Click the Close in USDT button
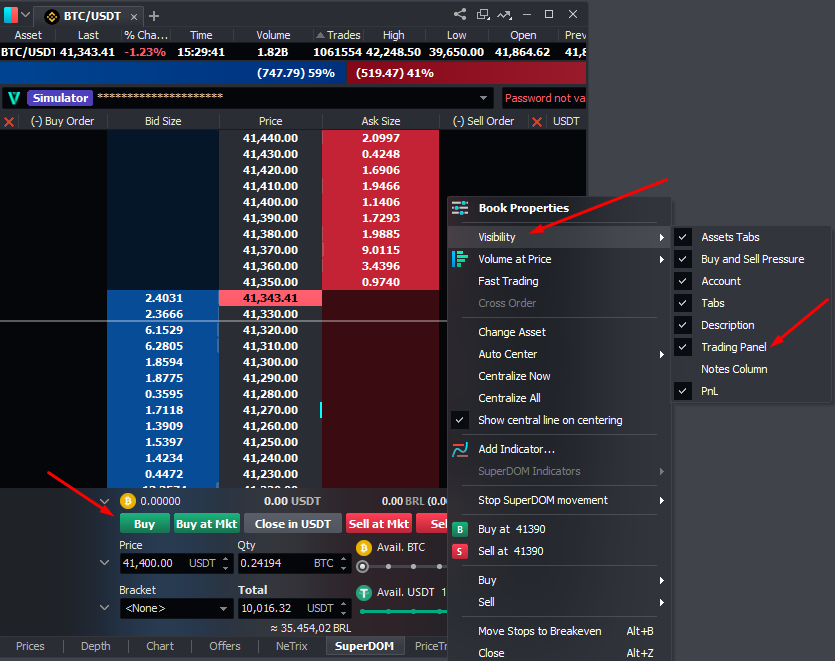Image resolution: width=835 pixels, height=661 pixels. pos(292,524)
